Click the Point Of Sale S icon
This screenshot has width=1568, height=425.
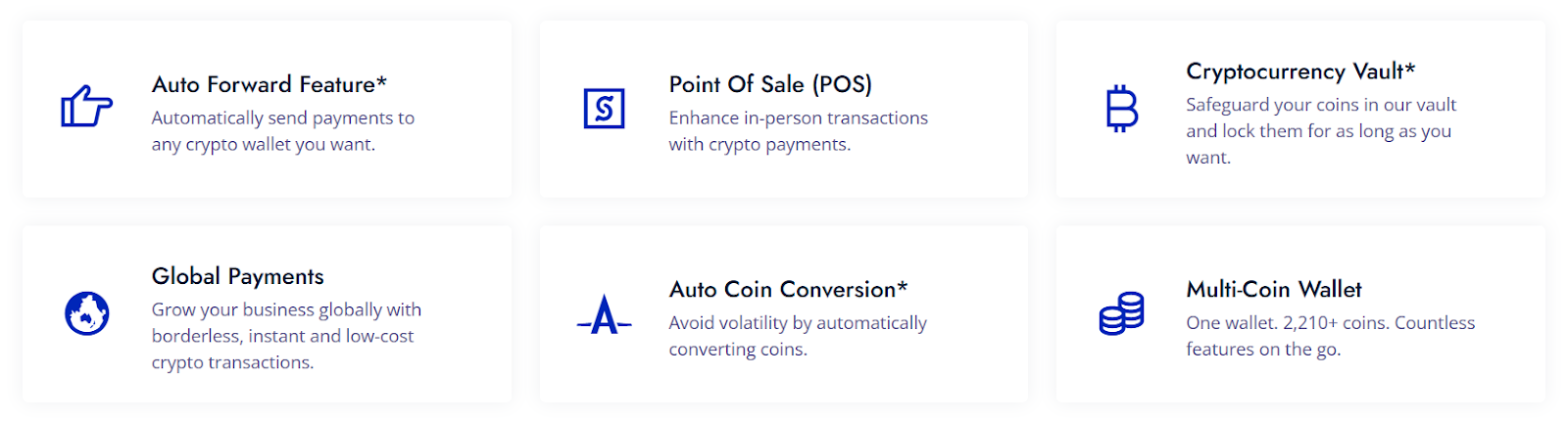[604, 109]
